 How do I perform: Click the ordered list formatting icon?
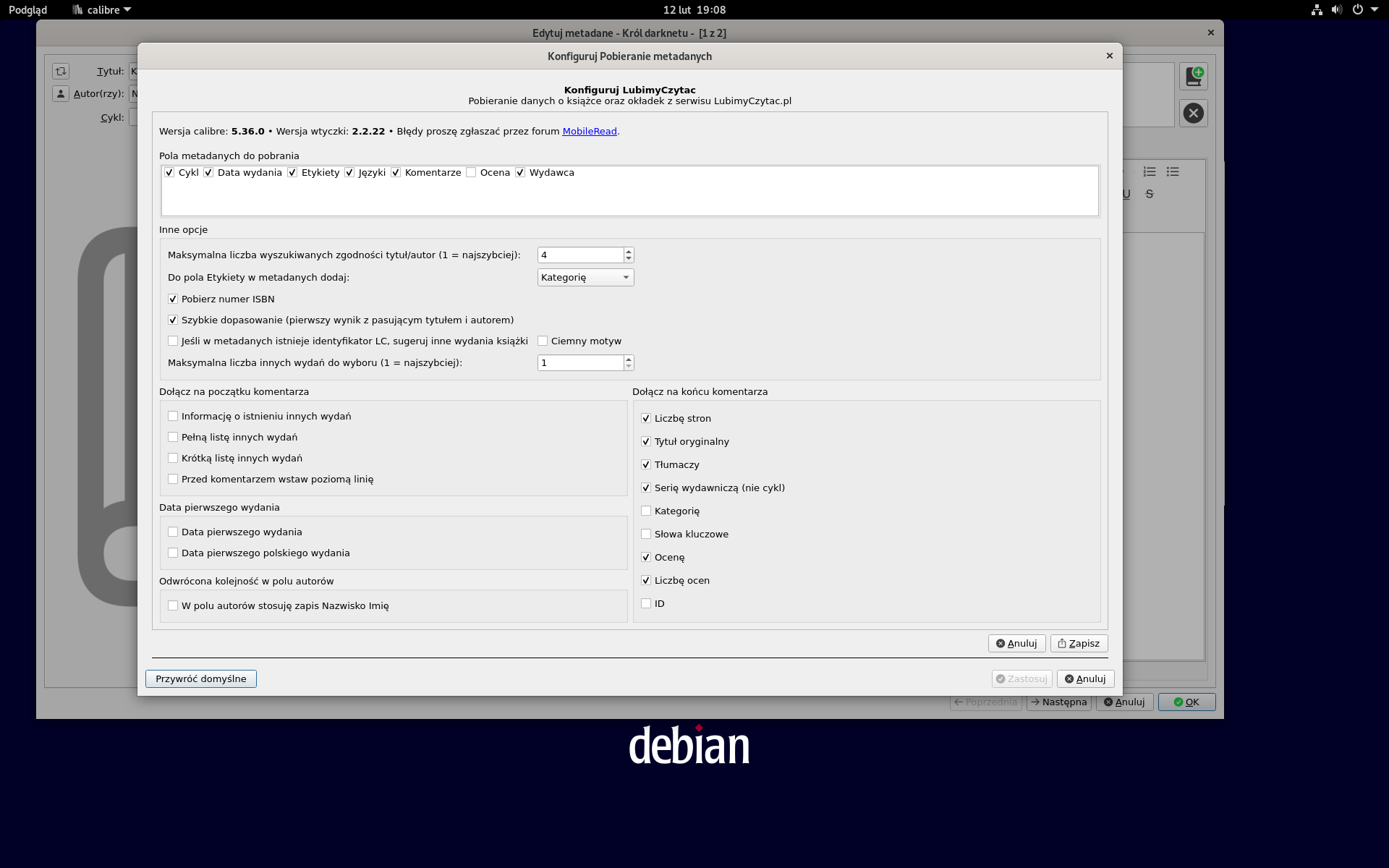click(x=1150, y=171)
